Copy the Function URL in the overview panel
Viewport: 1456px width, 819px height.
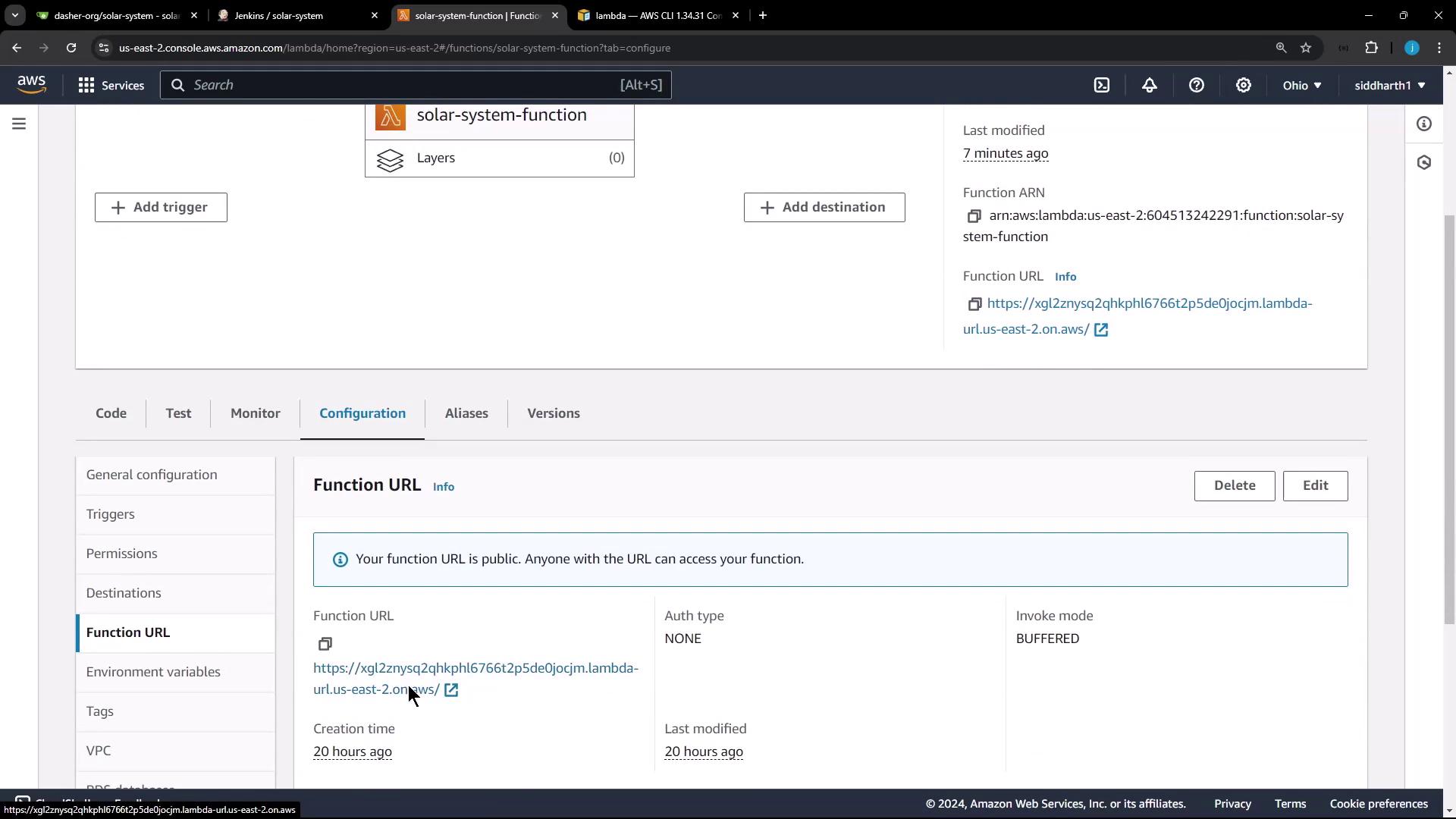[x=974, y=304]
